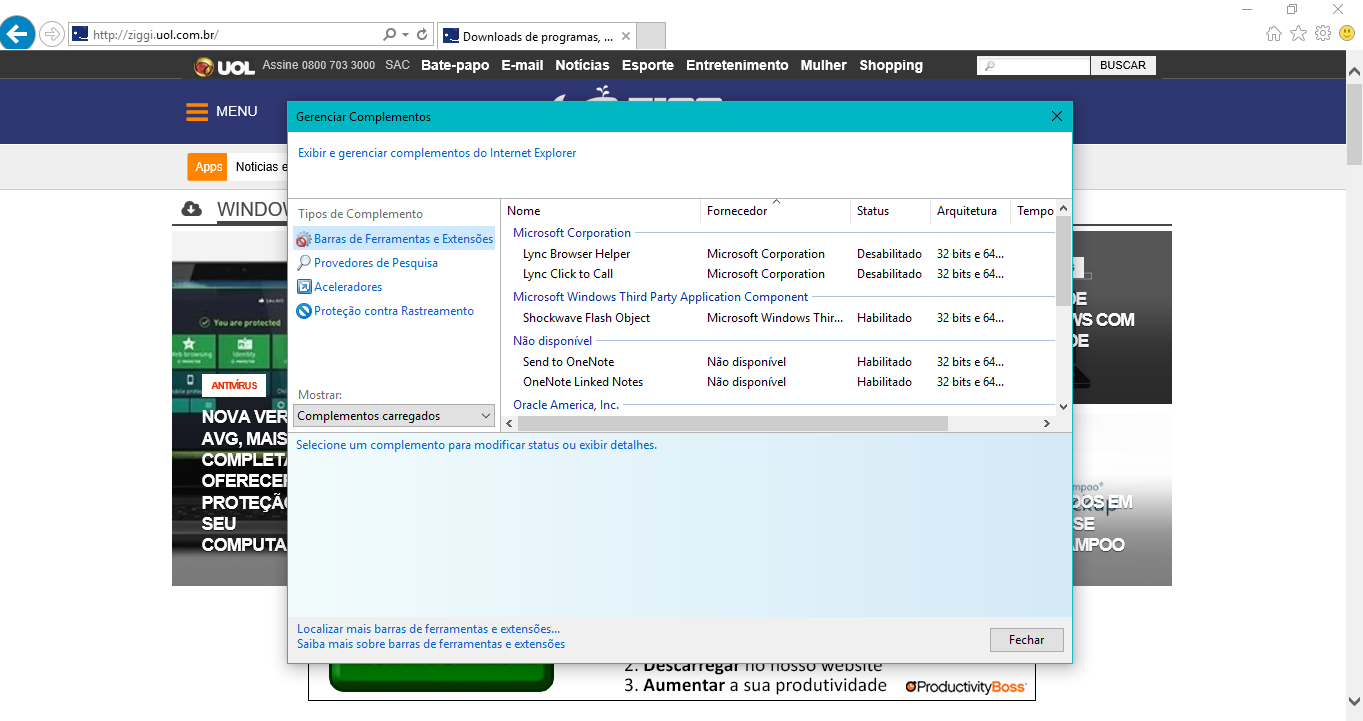The height and width of the screenshot is (721, 1363).
Task: Click the search magnifier in address bar
Action: (x=390, y=35)
